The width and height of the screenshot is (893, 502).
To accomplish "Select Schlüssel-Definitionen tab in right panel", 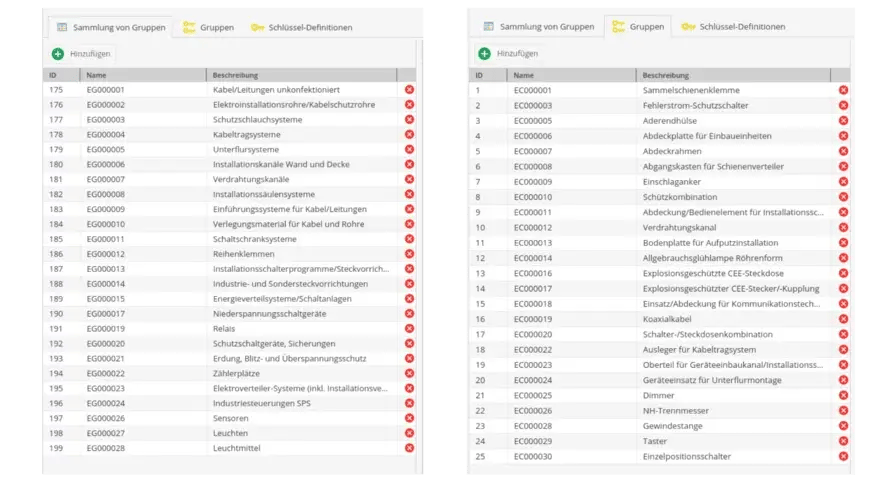I will [x=734, y=26].
